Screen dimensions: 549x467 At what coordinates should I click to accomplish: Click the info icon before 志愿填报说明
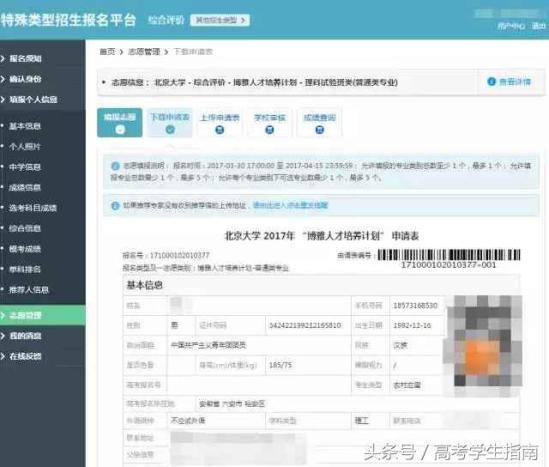[115, 166]
